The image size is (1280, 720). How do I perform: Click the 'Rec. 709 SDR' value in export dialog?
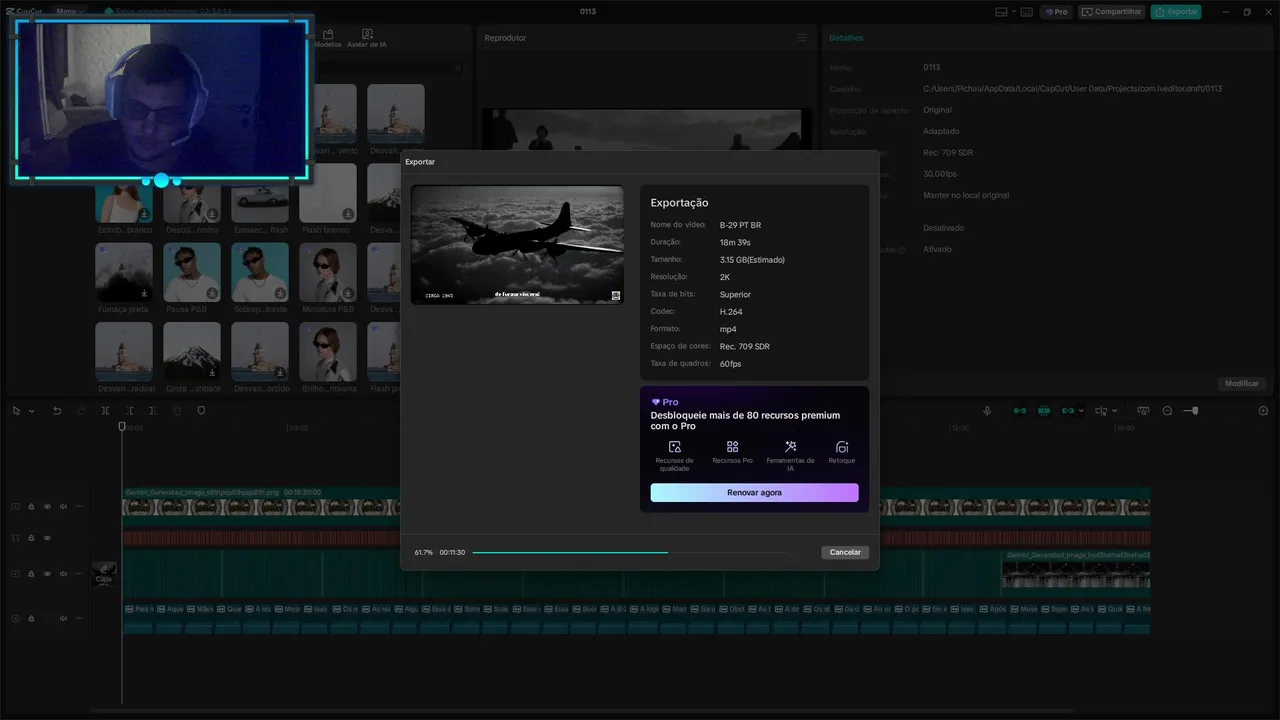(x=745, y=346)
